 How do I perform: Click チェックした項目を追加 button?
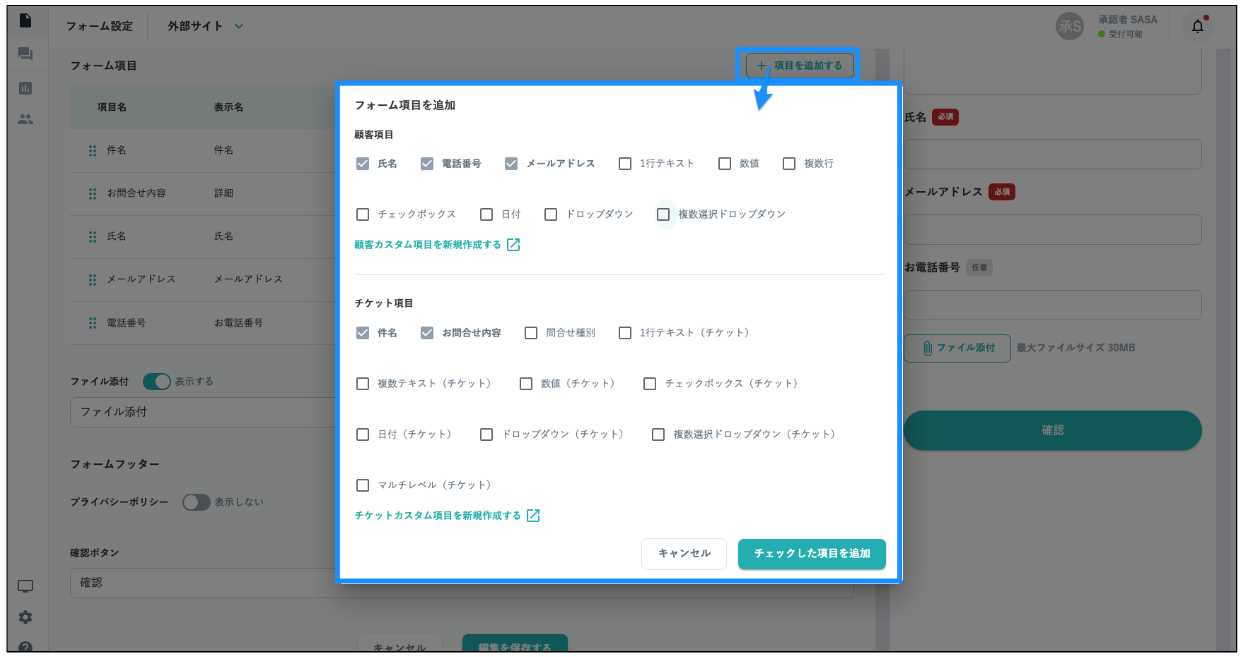pos(811,554)
